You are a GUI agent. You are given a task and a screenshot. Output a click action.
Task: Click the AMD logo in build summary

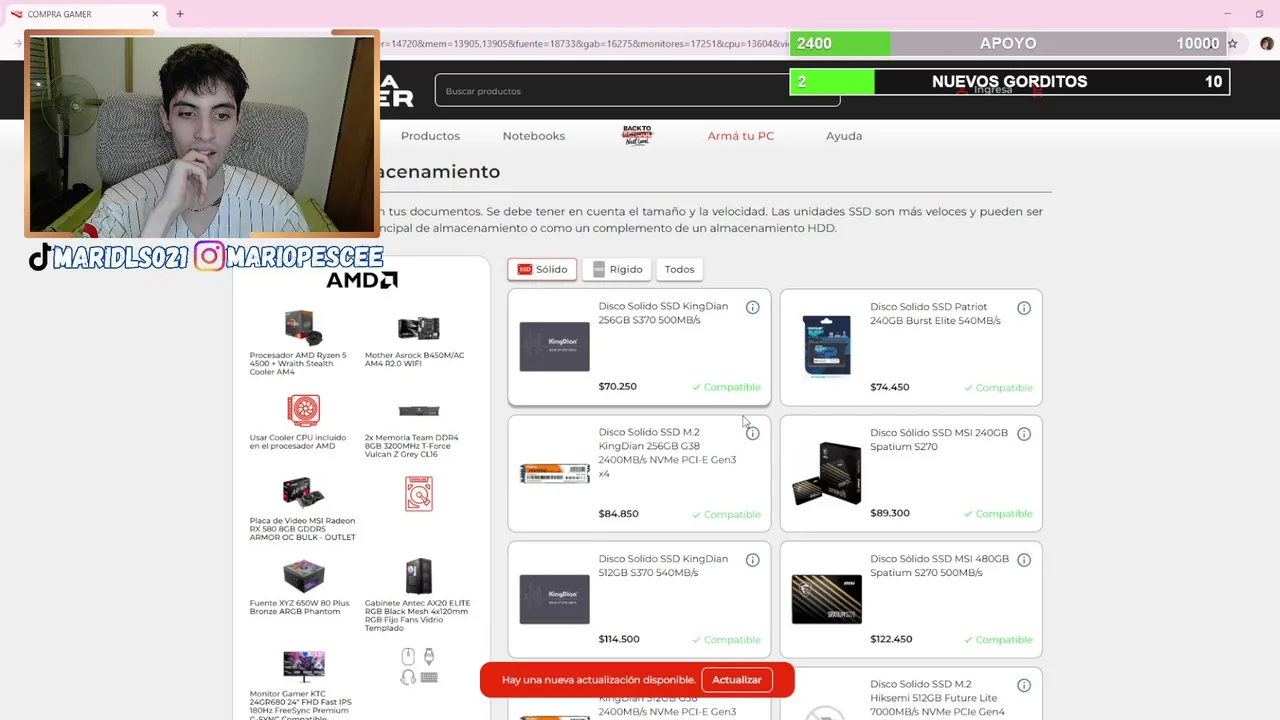point(362,280)
